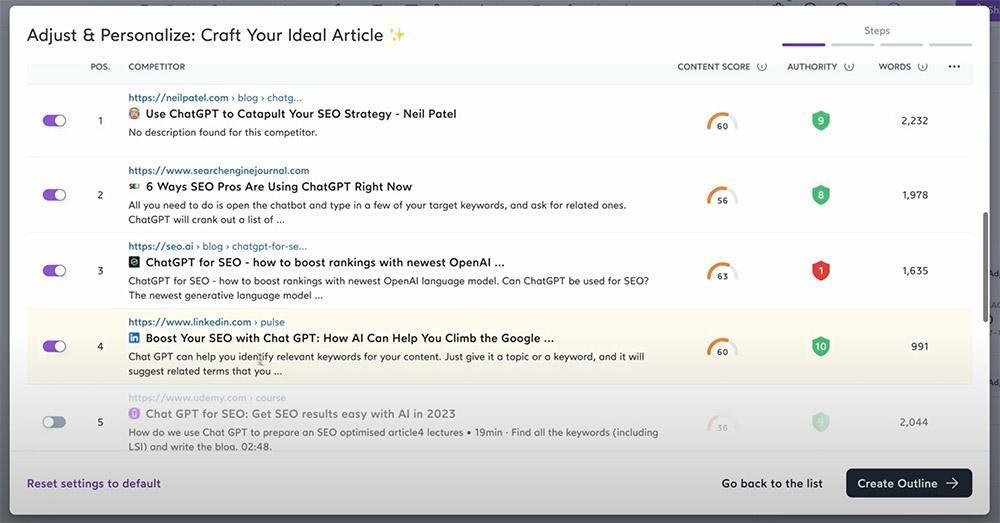
Task: Click the vertical scrollbar thumb
Action: point(987,267)
